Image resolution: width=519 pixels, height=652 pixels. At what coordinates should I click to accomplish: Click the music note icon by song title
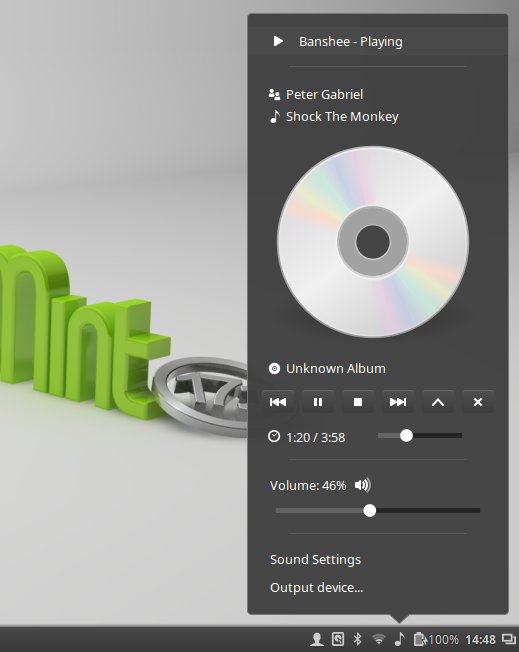pyautogui.click(x=274, y=116)
